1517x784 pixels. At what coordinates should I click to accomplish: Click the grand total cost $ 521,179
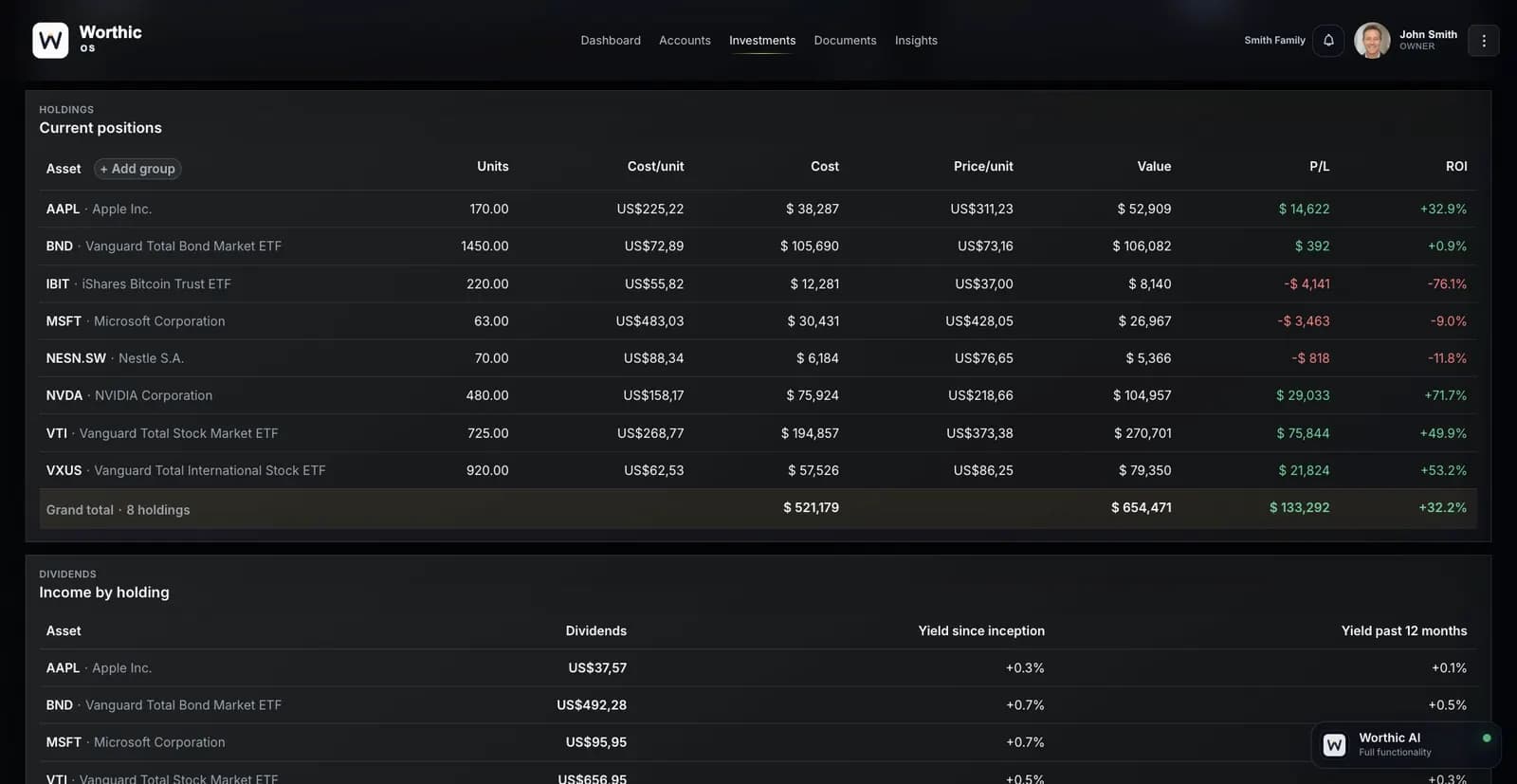click(x=811, y=508)
